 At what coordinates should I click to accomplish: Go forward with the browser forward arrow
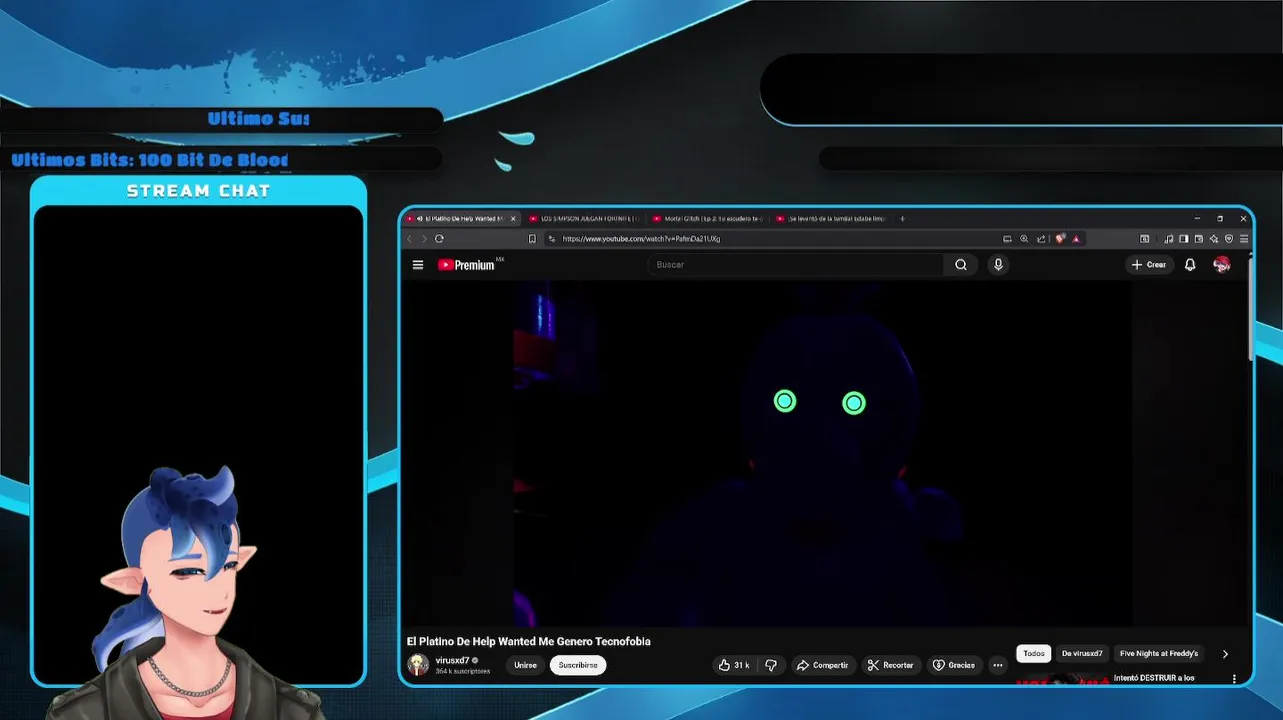point(424,239)
